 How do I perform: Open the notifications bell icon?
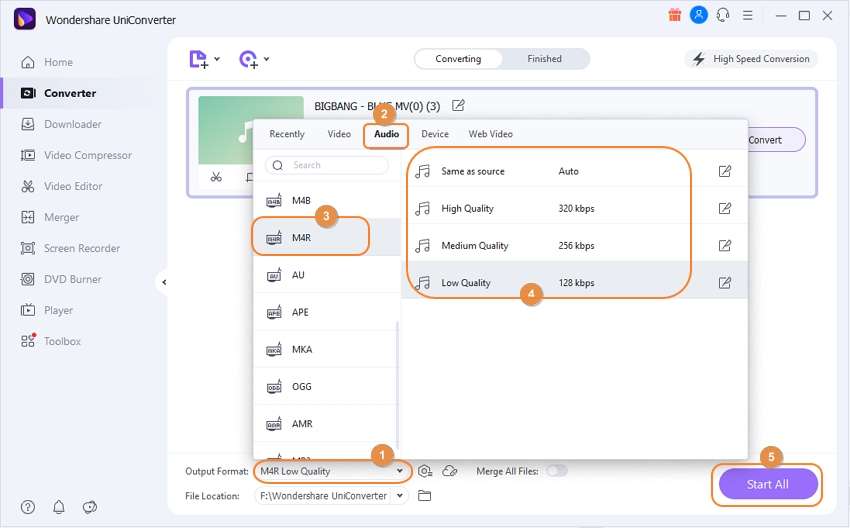point(59,507)
